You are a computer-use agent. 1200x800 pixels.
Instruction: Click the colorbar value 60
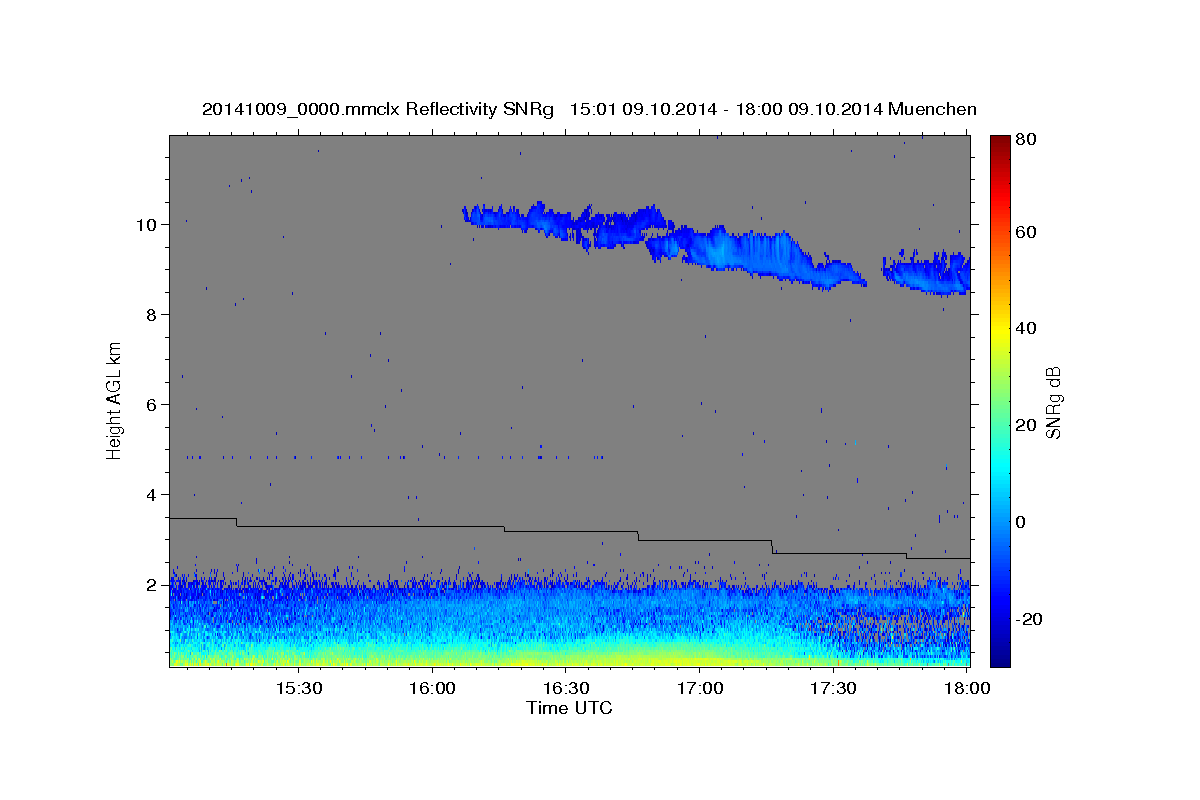click(1027, 232)
